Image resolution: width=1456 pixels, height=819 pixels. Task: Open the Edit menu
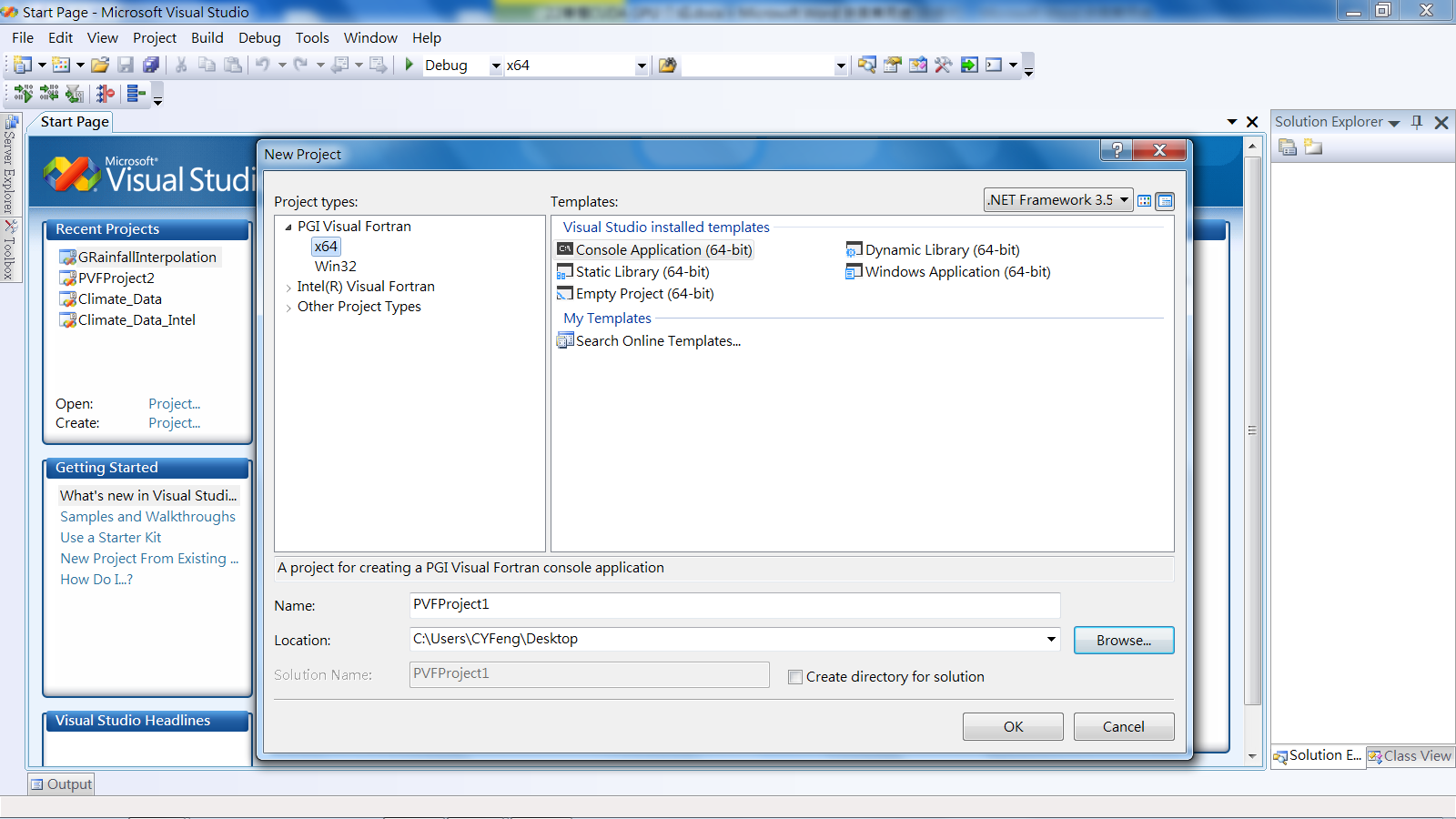click(x=61, y=38)
